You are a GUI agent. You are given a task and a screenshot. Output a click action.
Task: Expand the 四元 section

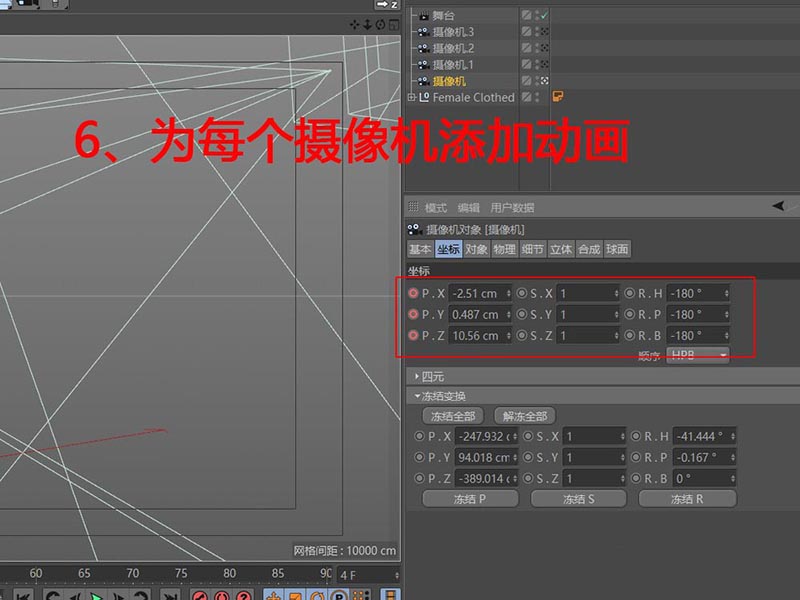420,377
